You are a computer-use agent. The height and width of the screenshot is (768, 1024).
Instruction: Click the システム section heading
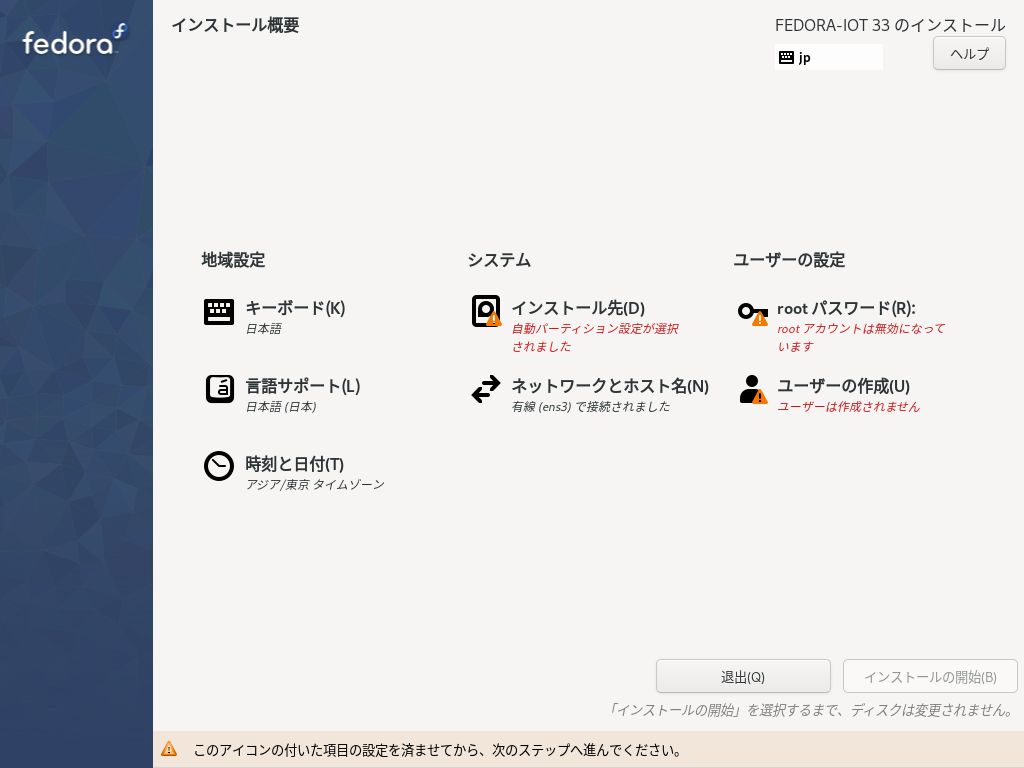(x=499, y=260)
